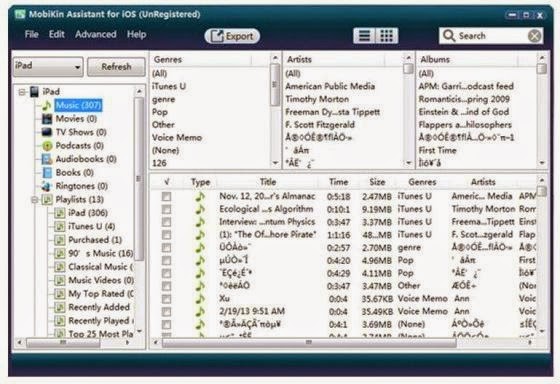The width and height of the screenshot is (560, 384).
Task: Click the Recently Added playlist icon
Action: 60,307
